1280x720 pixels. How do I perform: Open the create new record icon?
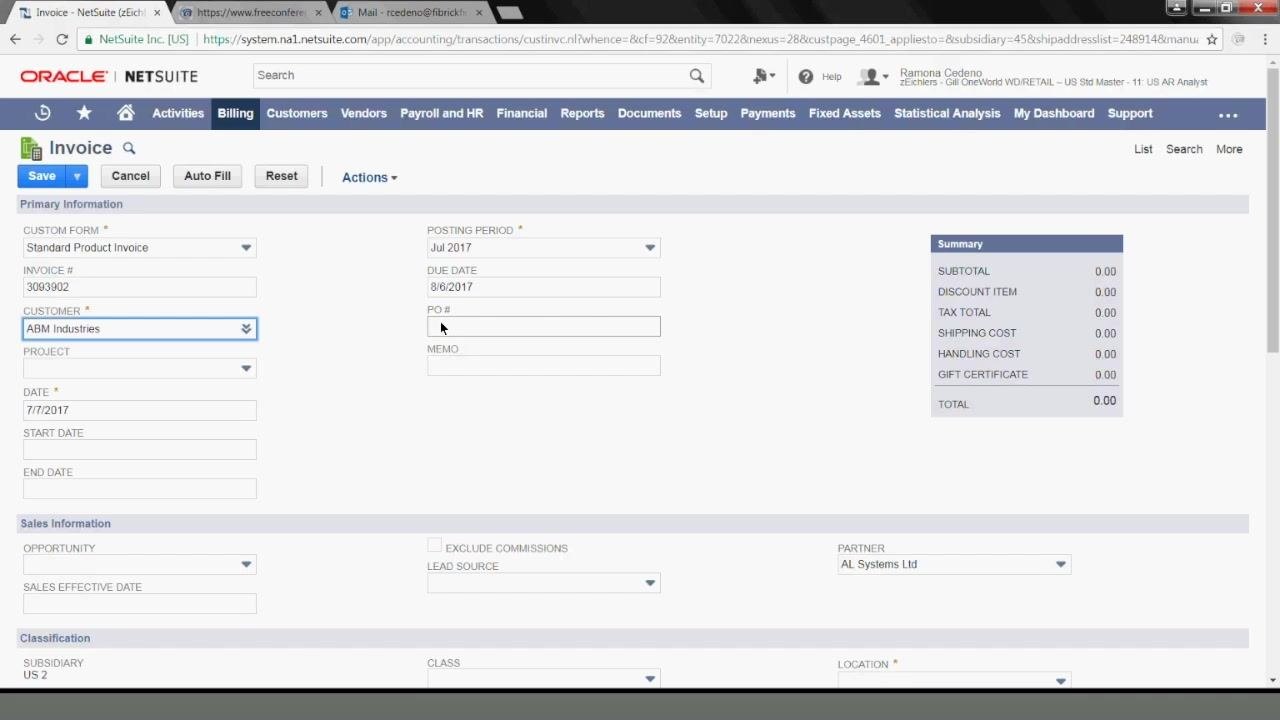764,76
